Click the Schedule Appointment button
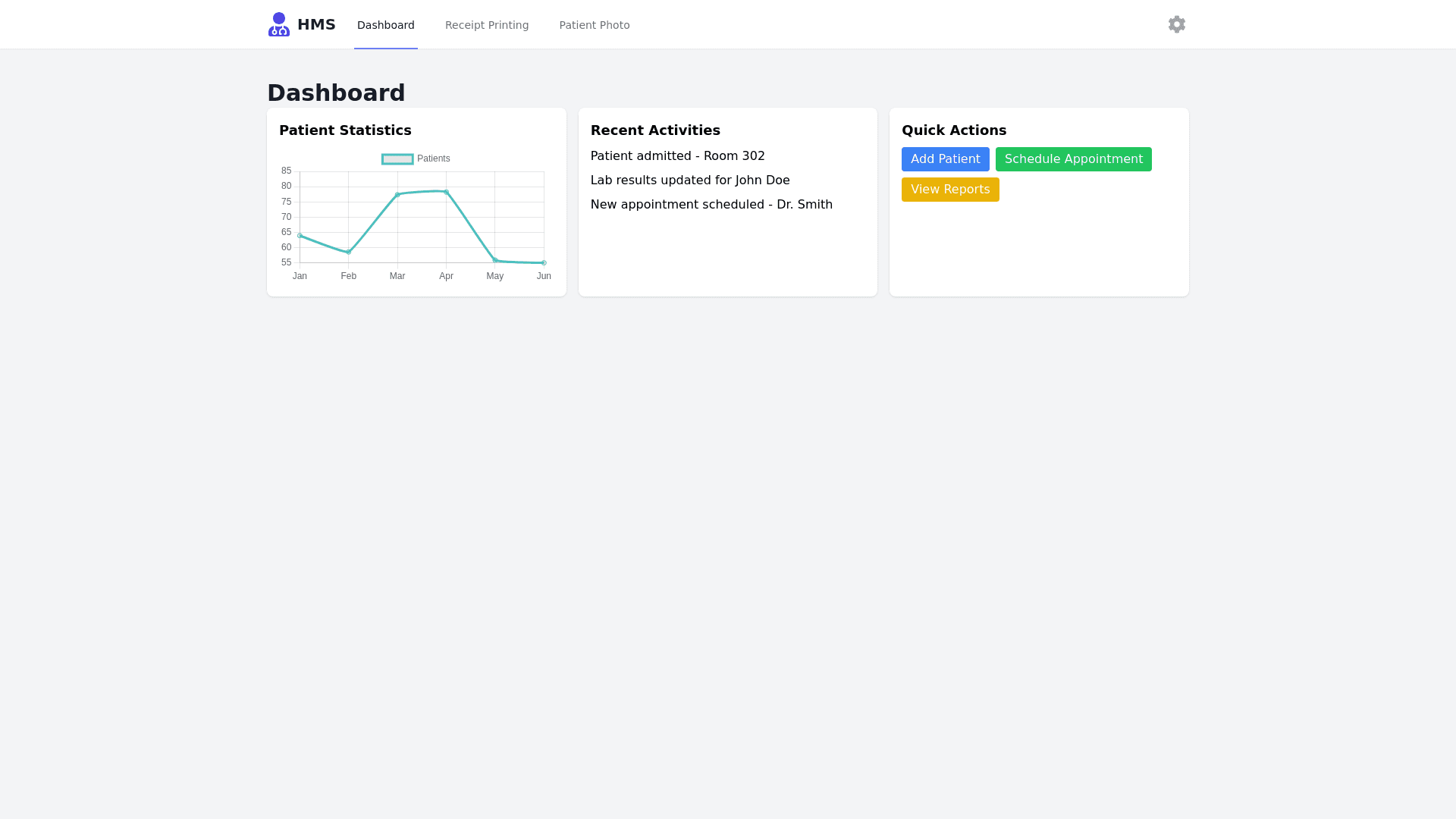The height and width of the screenshot is (819, 1456). pos(1073,159)
